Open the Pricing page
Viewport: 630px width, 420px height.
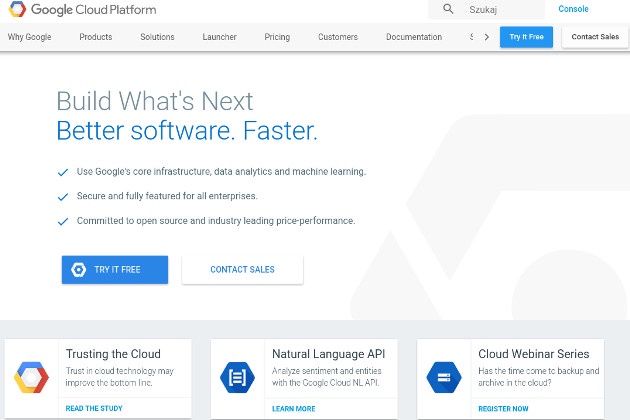point(277,37)
